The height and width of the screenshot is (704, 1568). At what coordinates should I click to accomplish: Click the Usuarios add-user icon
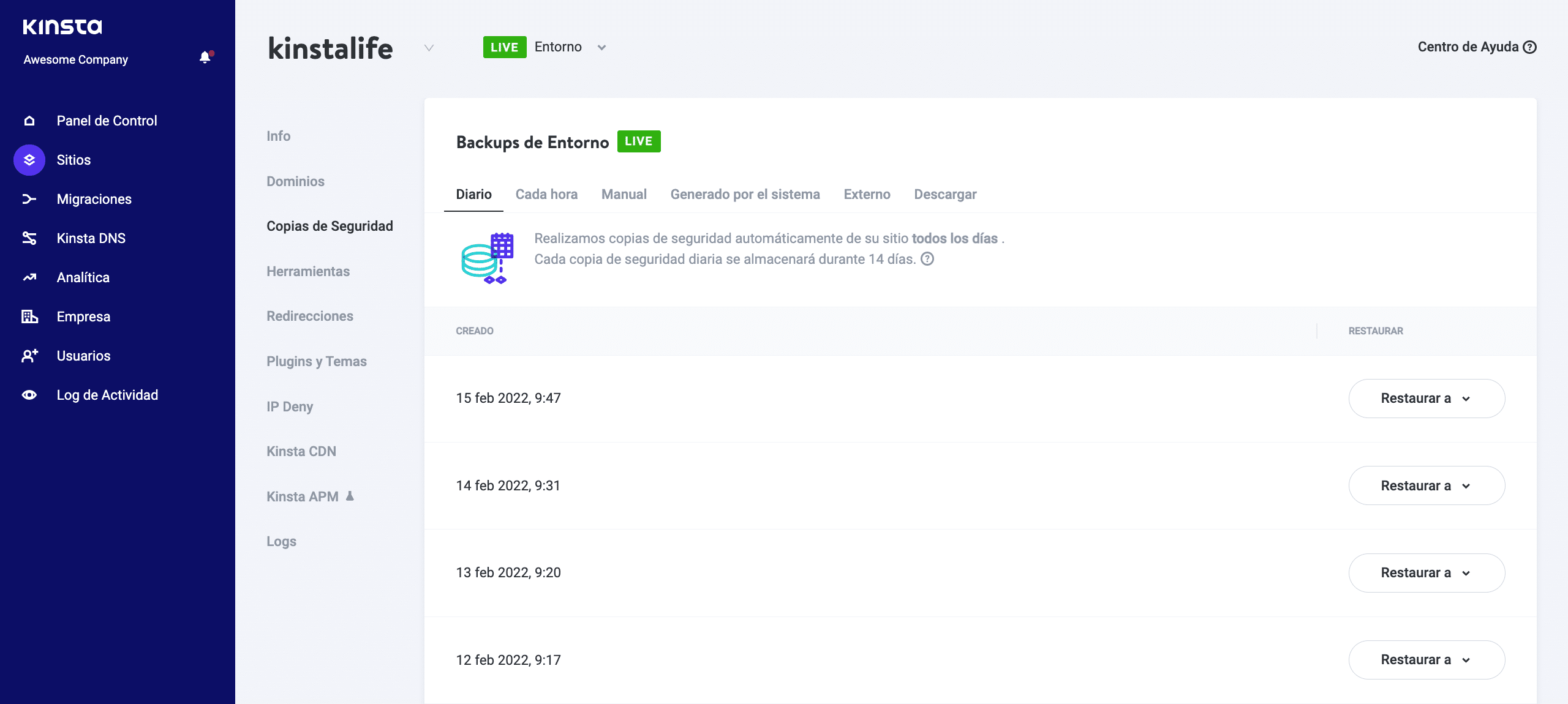(x=29, y=356)
